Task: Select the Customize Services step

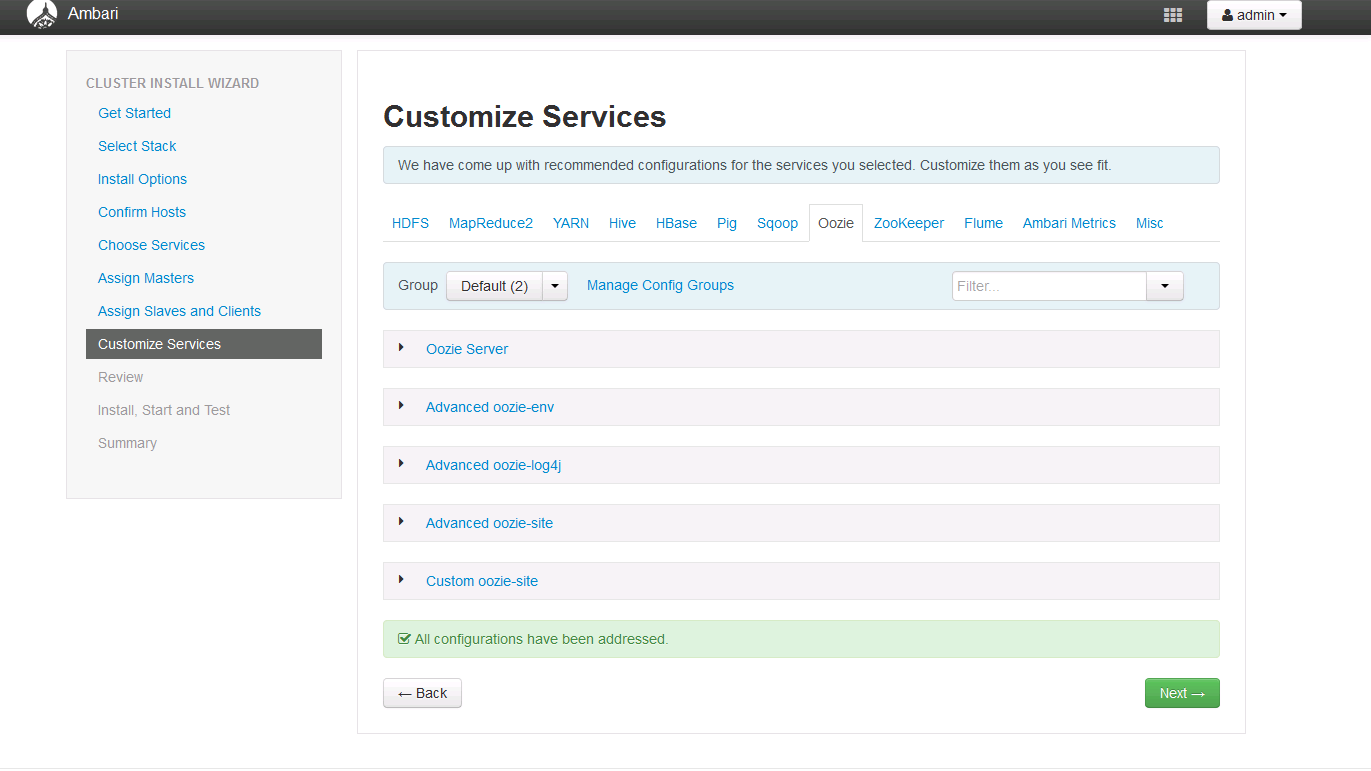Action: click(x=204, y=344)
